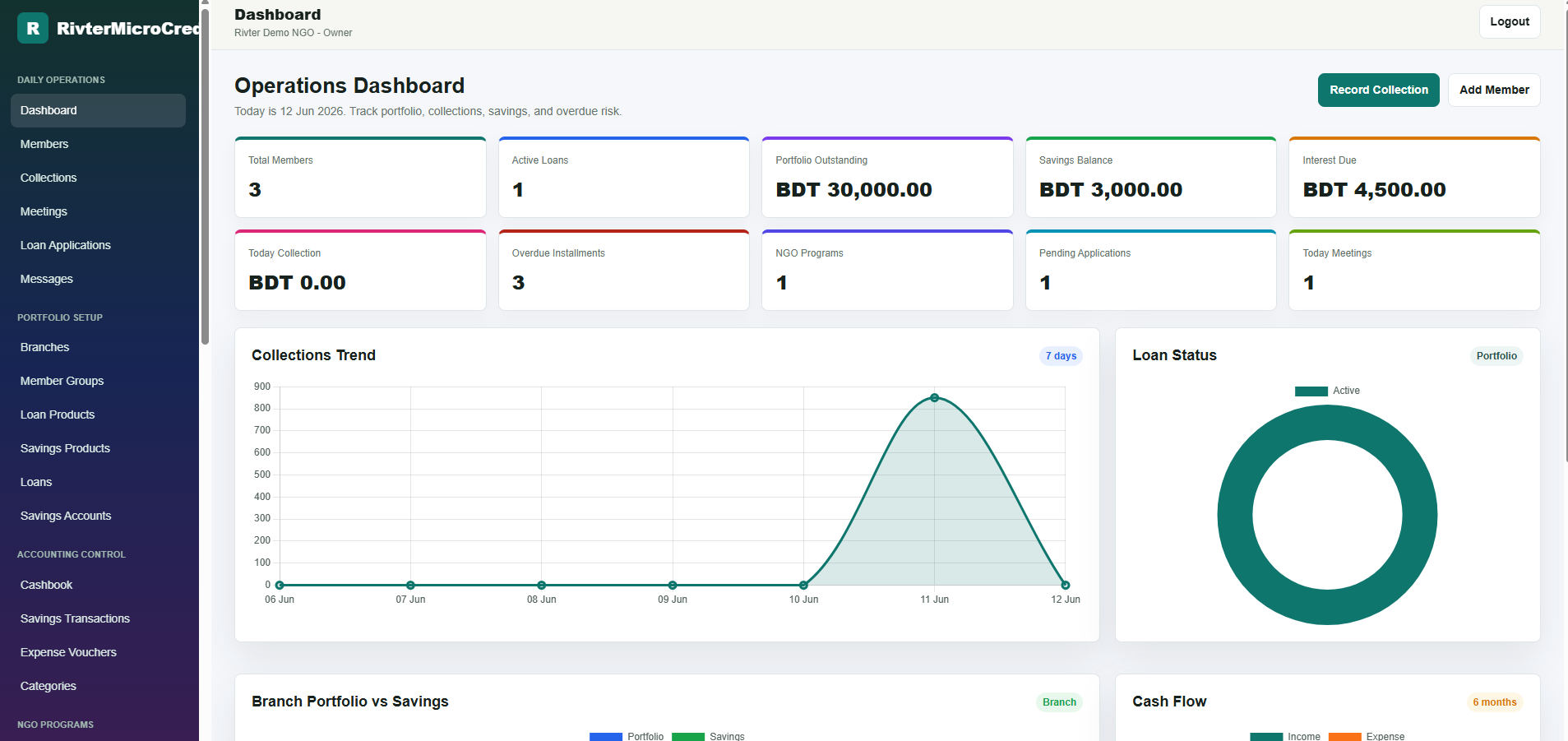Click the 'ACCOUNTING CONTROL' sidebar heading
The width and height of the screenshot is (1568, 741).
pos(72,554)
